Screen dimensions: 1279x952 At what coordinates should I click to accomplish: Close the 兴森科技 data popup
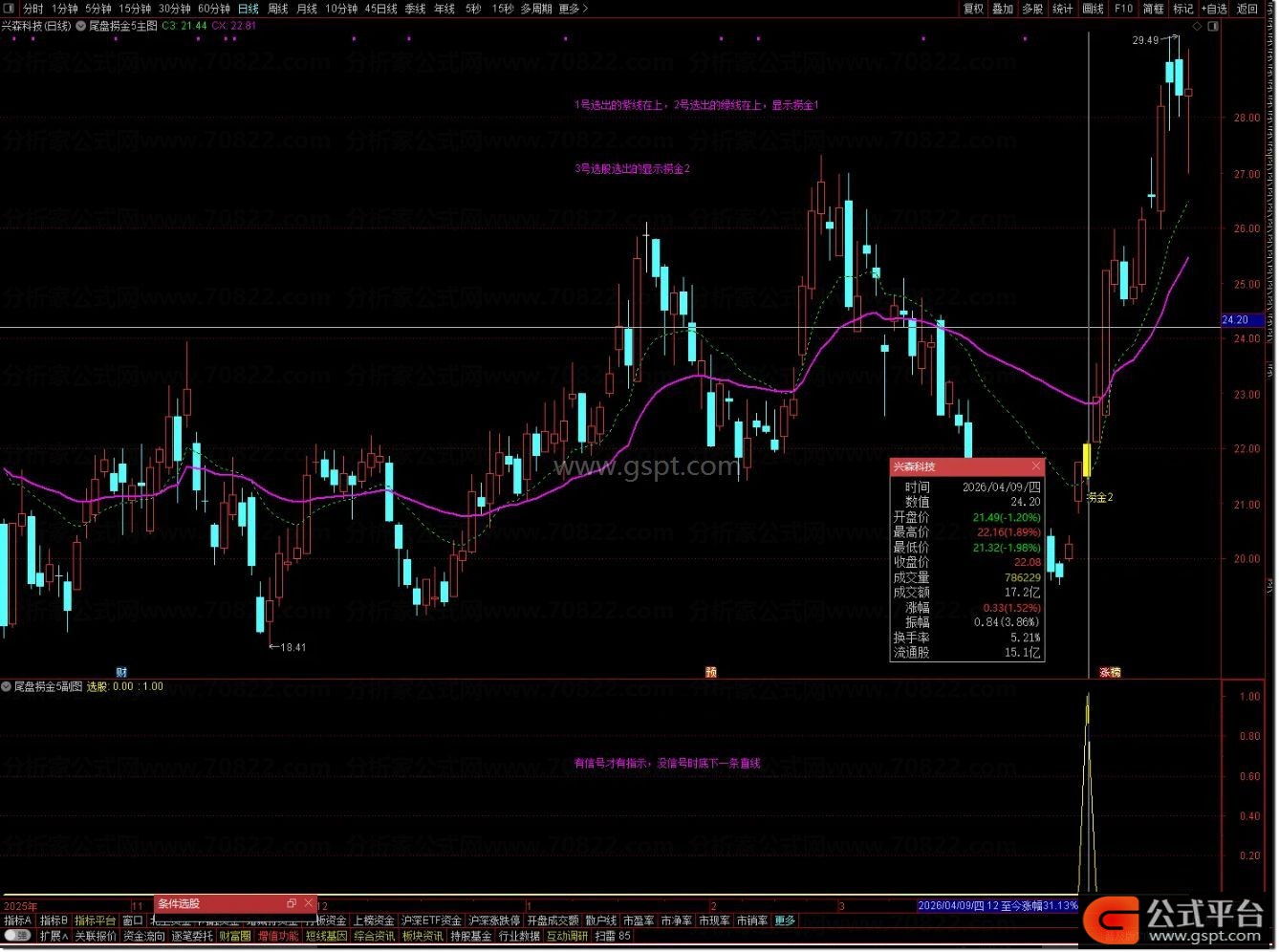pyautogui.click(x=1036, y=466)
